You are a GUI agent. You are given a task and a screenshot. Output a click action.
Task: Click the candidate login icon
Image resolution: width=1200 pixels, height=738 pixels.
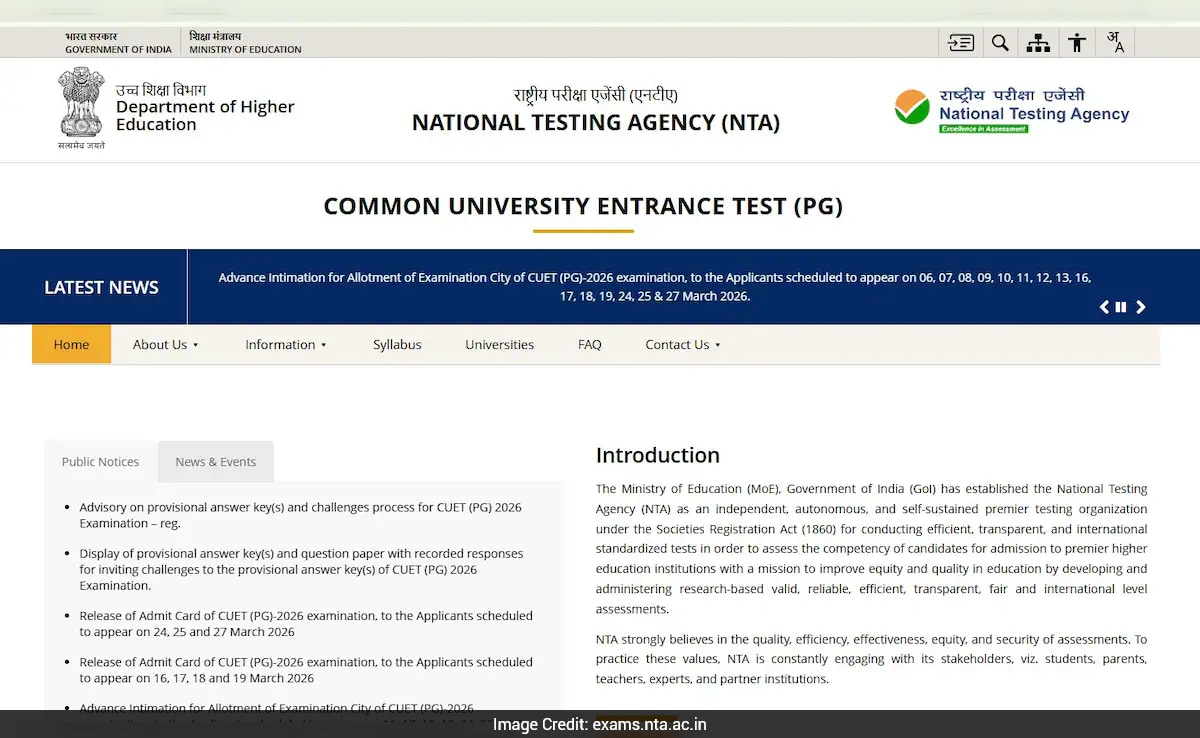coord(960,42)
